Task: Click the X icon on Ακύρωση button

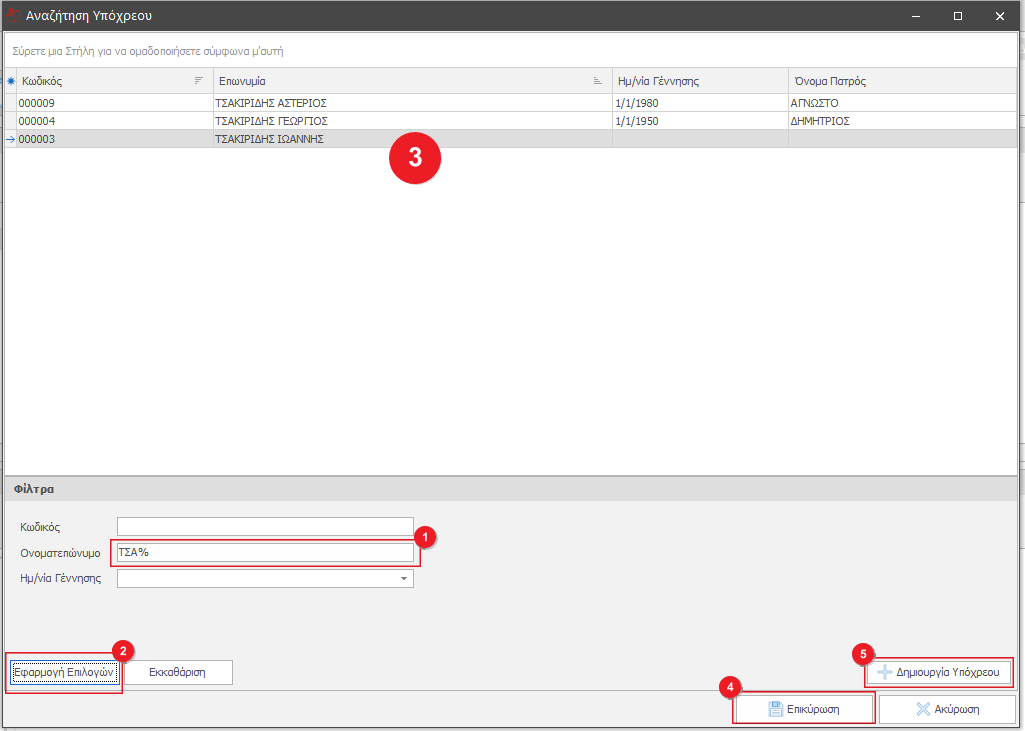Action: 923,709
